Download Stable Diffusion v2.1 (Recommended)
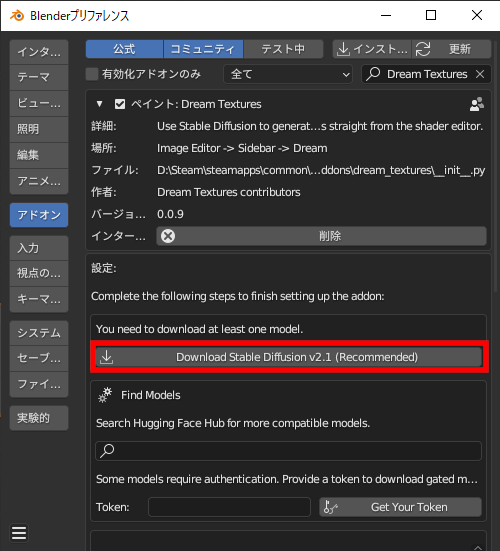 point(288,357)
